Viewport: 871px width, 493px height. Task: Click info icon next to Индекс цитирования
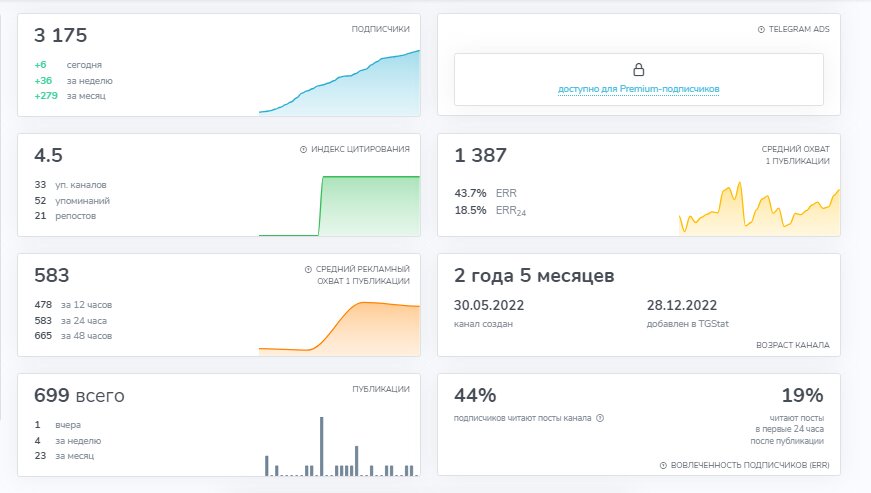303,149
